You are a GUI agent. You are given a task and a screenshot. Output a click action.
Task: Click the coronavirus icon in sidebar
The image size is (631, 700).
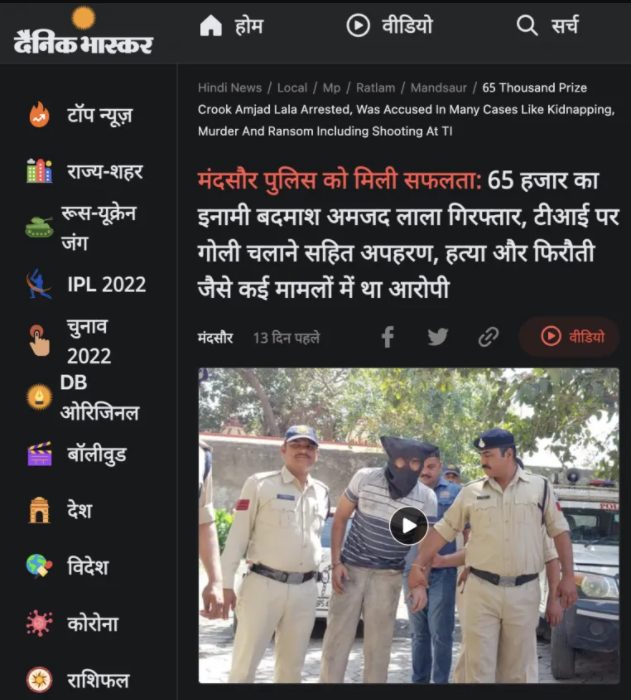tap(39, 623)
